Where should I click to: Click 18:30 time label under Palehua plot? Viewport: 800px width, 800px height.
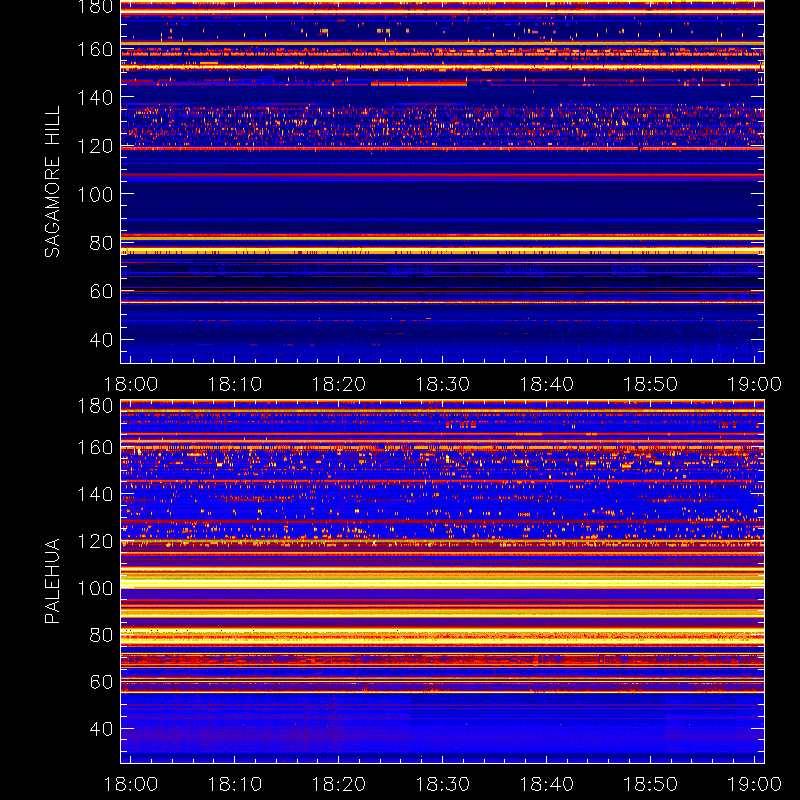pos(442,784)
